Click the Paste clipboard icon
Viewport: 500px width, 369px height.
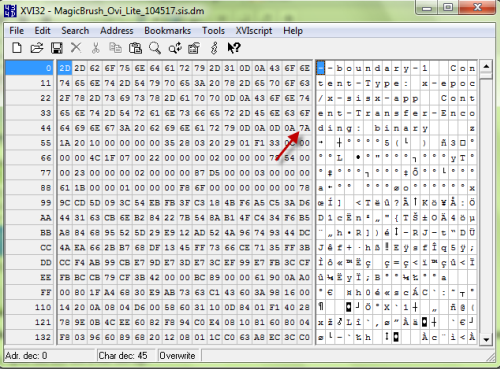point(135,48)
